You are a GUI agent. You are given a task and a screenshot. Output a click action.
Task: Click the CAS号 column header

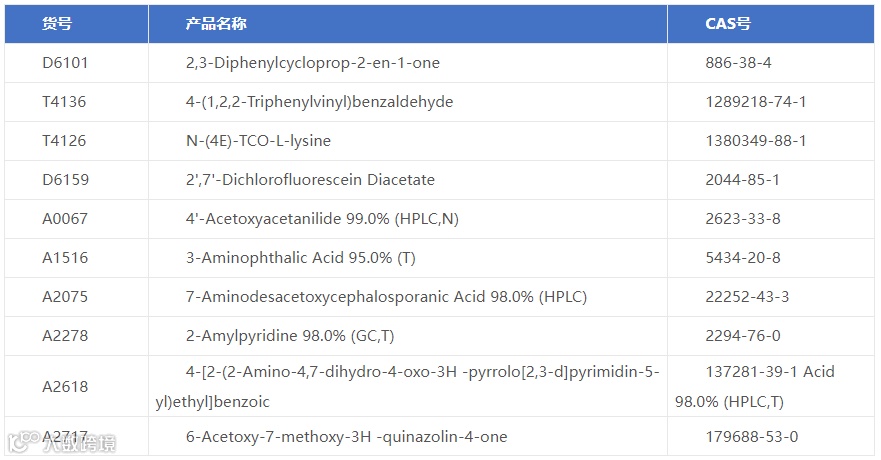click(x=728, y=24)
